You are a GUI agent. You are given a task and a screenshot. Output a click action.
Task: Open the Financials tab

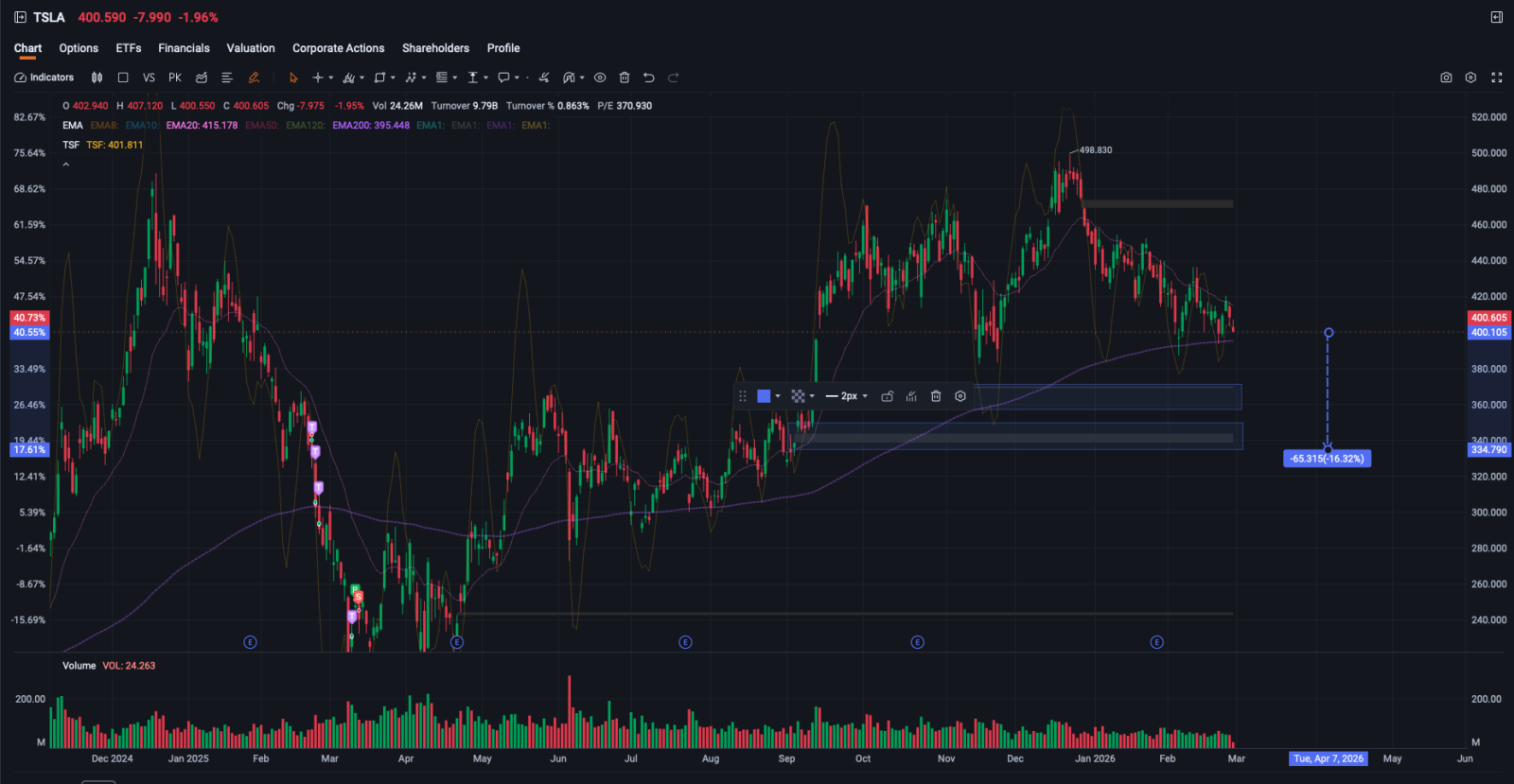pyautogui.click(x=184, y=48)
